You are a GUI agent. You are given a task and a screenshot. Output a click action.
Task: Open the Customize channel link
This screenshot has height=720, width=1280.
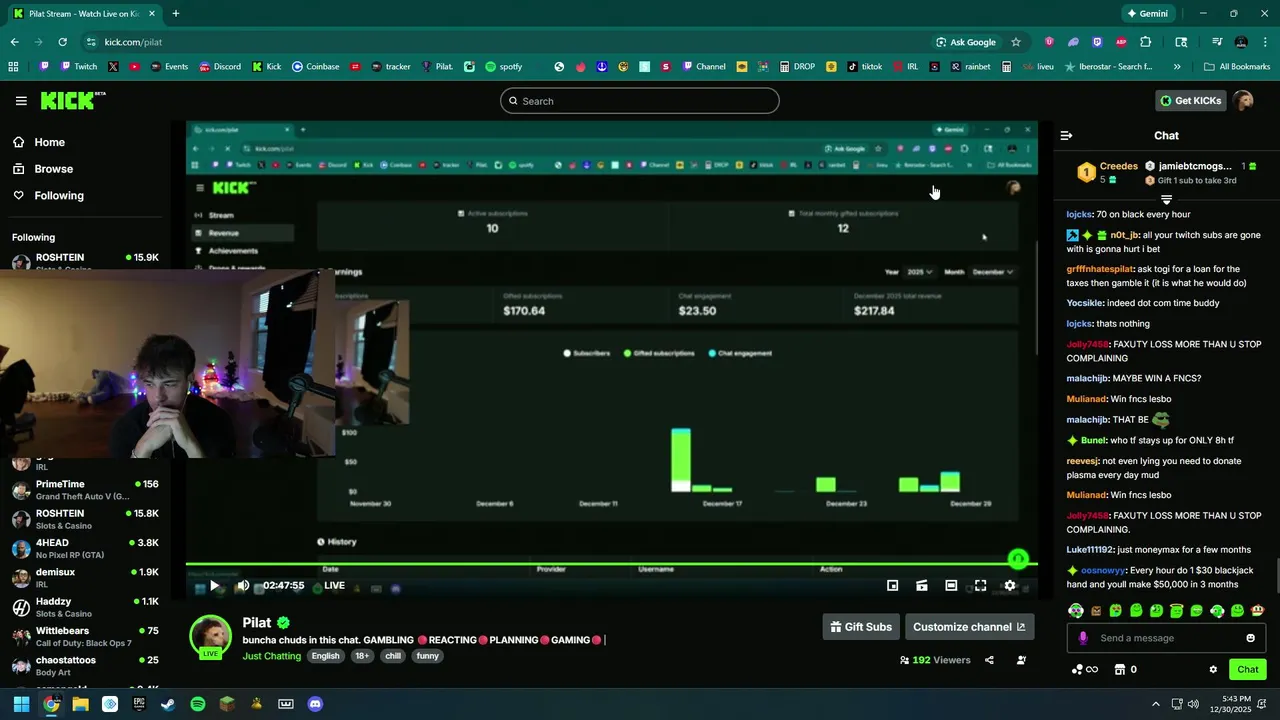click(969, 627)
